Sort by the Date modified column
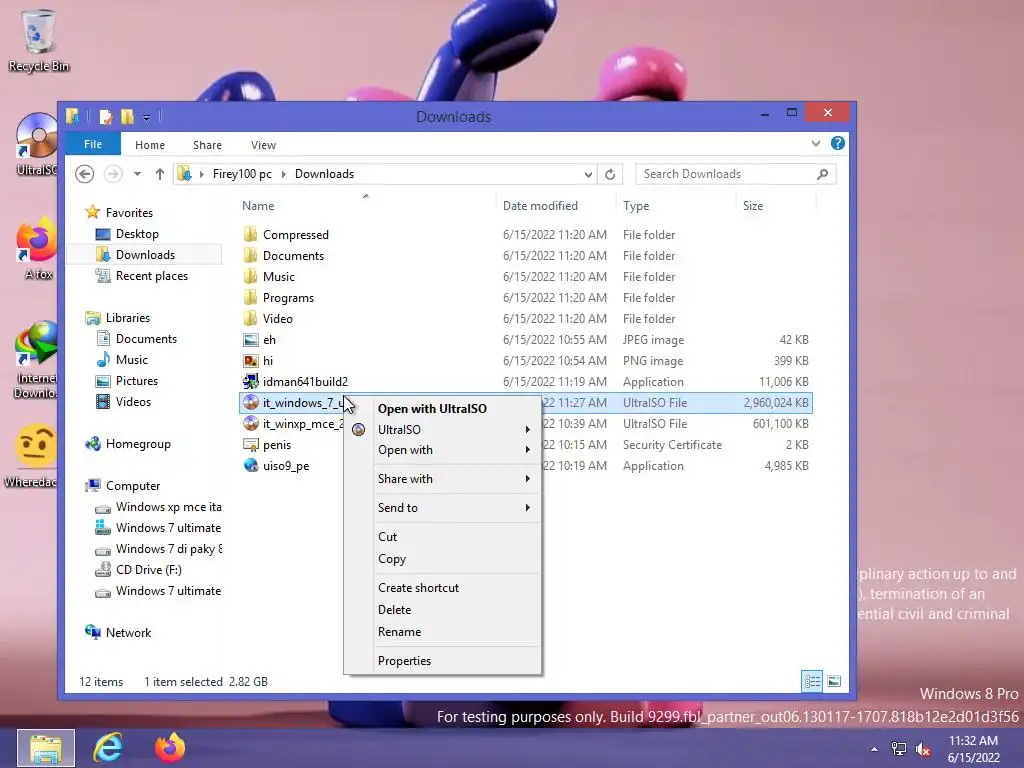This screenshot has height=768, width=1024. click(x=556, y=206)
